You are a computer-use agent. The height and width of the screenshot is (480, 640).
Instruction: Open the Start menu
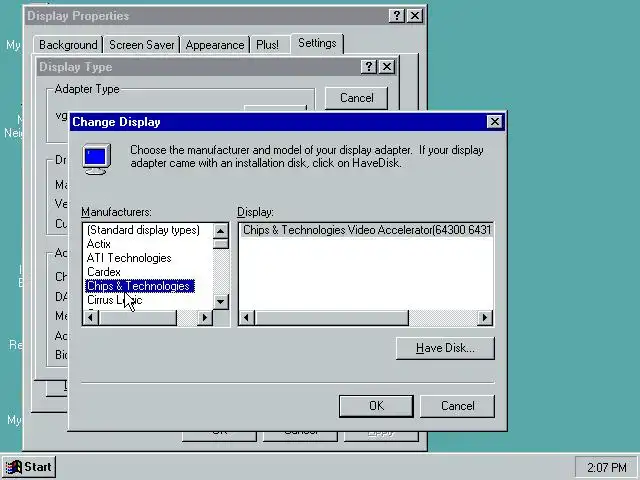point(29,467)
